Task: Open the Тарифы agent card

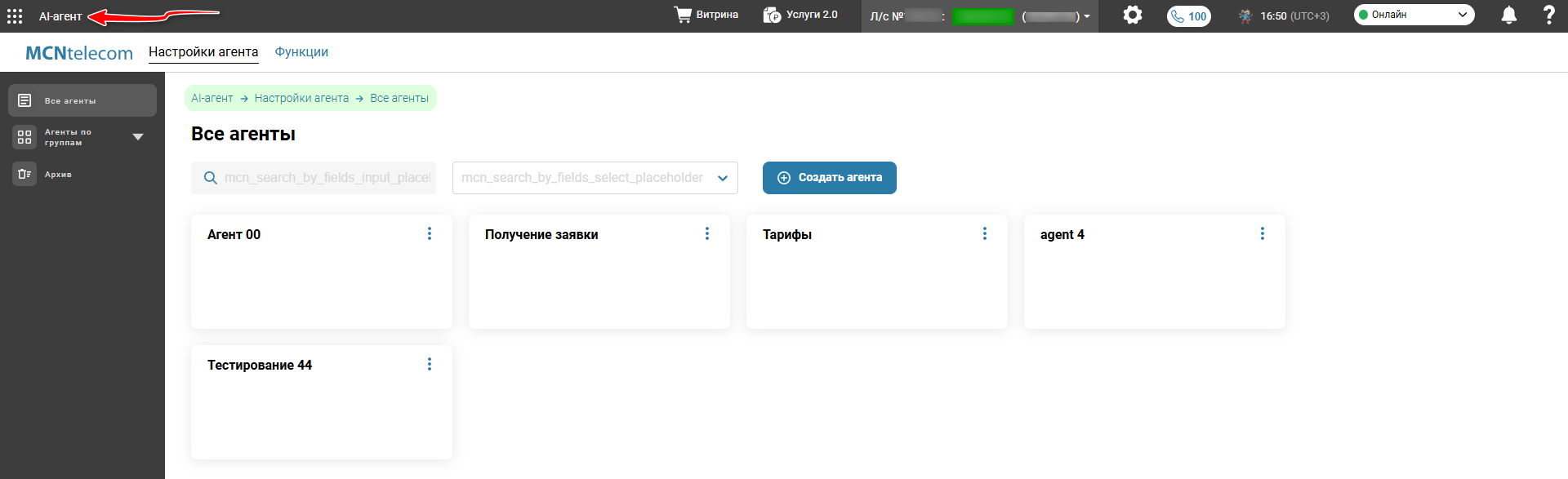Action: (x=877, y=272)
